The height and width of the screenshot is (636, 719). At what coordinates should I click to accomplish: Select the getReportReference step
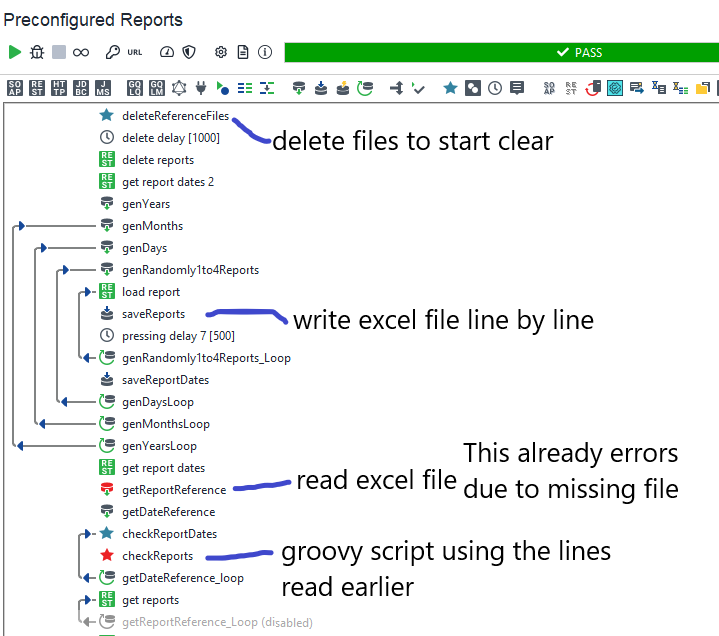[x=174, y=490]
